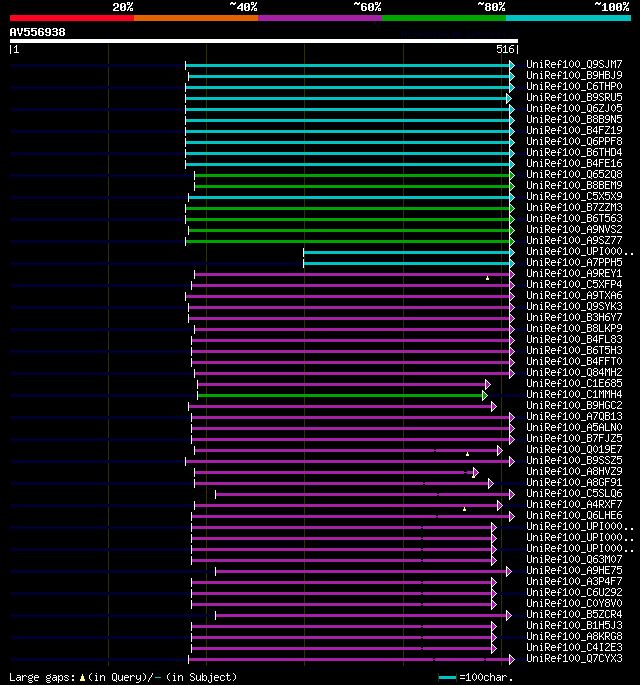Click the UniRef100_B6T5H3 label

574,350
